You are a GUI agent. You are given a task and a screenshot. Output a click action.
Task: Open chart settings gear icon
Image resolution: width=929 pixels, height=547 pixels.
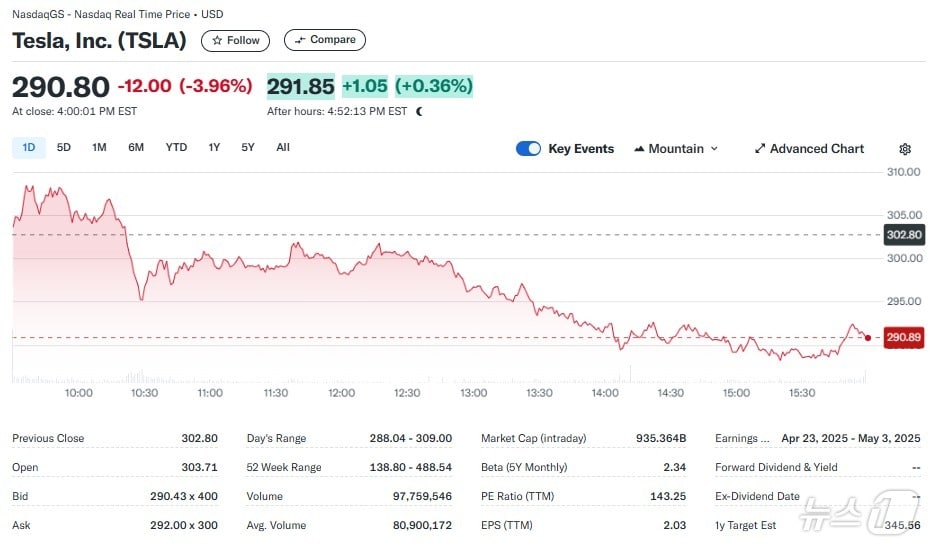click(x=905, y=149)
